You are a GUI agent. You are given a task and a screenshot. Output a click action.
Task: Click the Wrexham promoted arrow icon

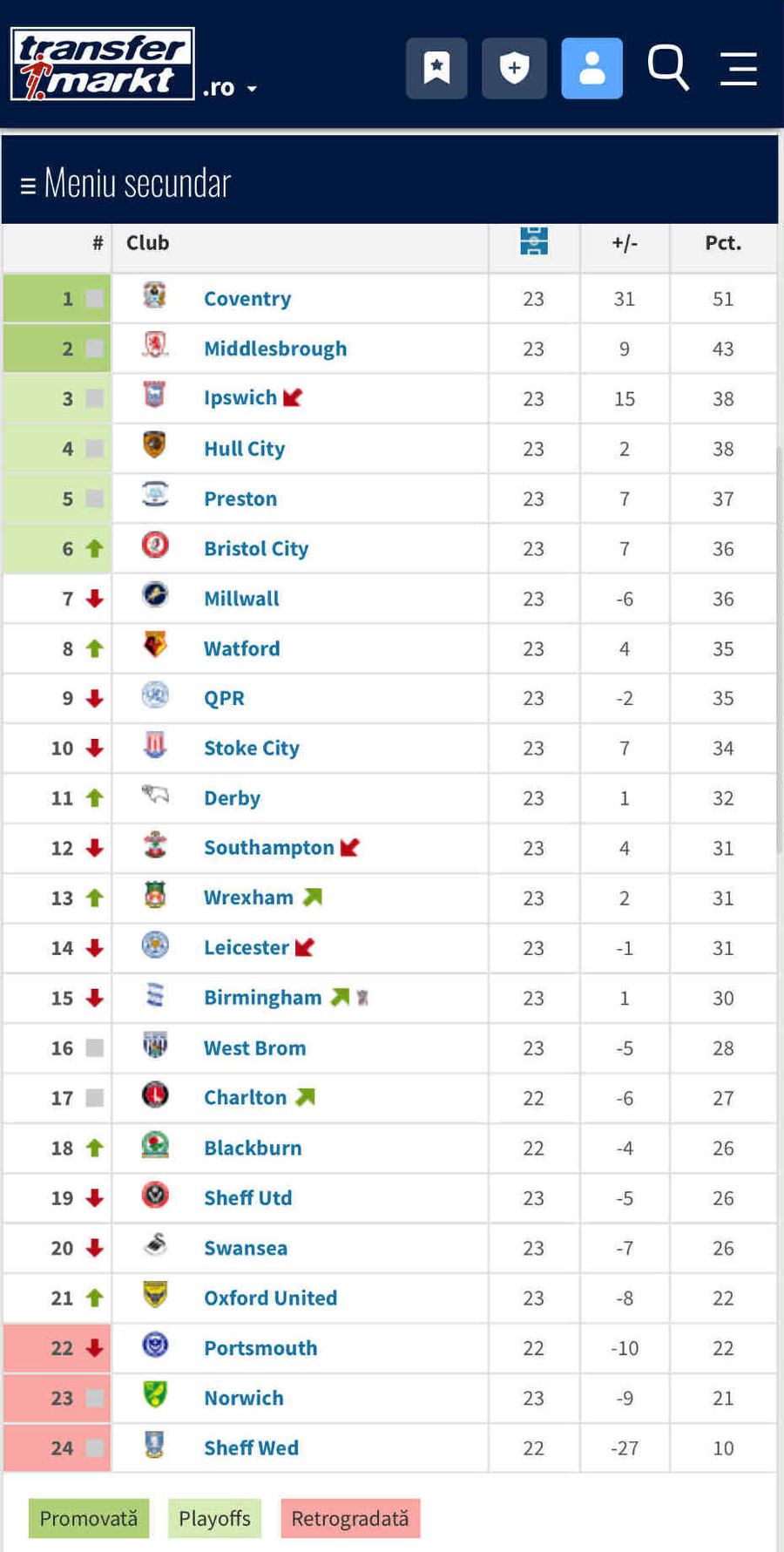click(313, 897)
